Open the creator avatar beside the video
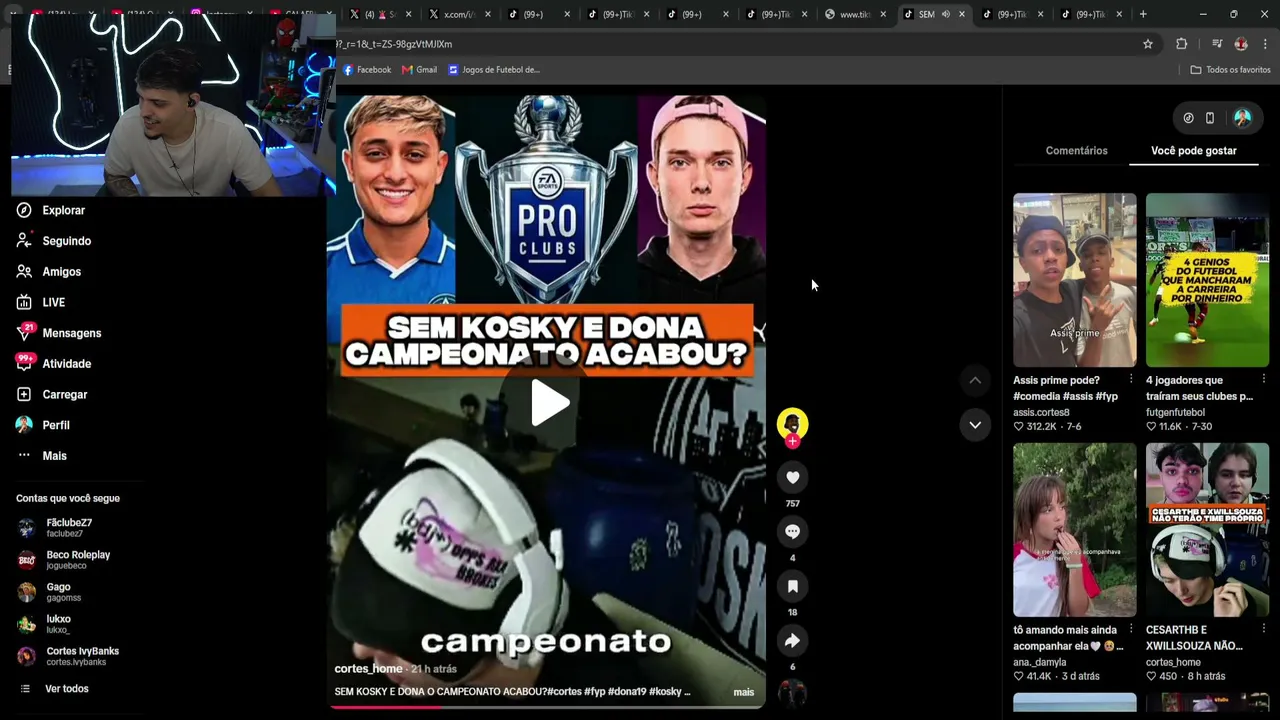This screenshot has width=1280, height=720. [792, 423]
